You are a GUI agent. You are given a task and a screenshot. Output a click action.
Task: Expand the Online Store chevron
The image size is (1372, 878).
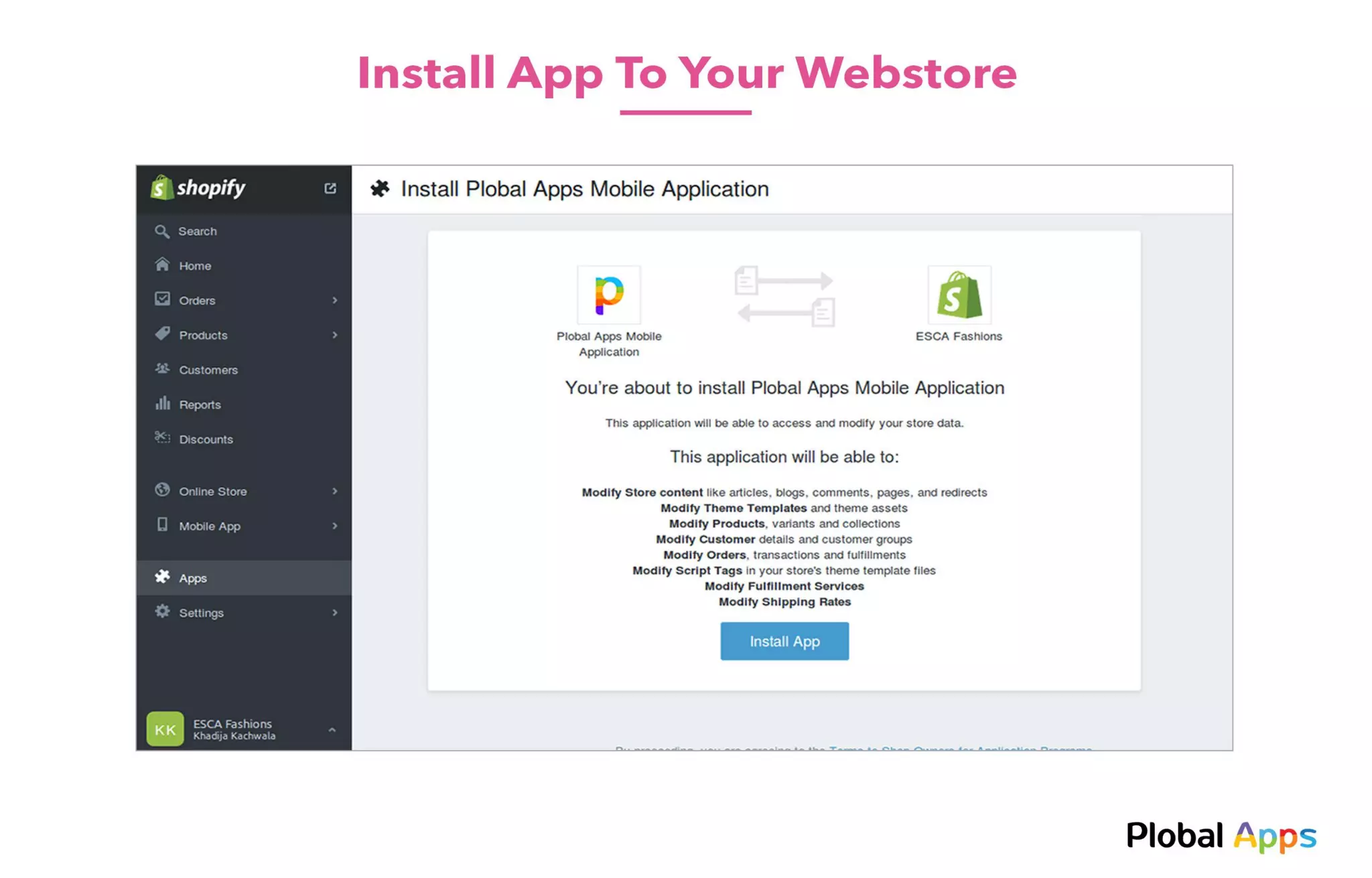point(334,491)
